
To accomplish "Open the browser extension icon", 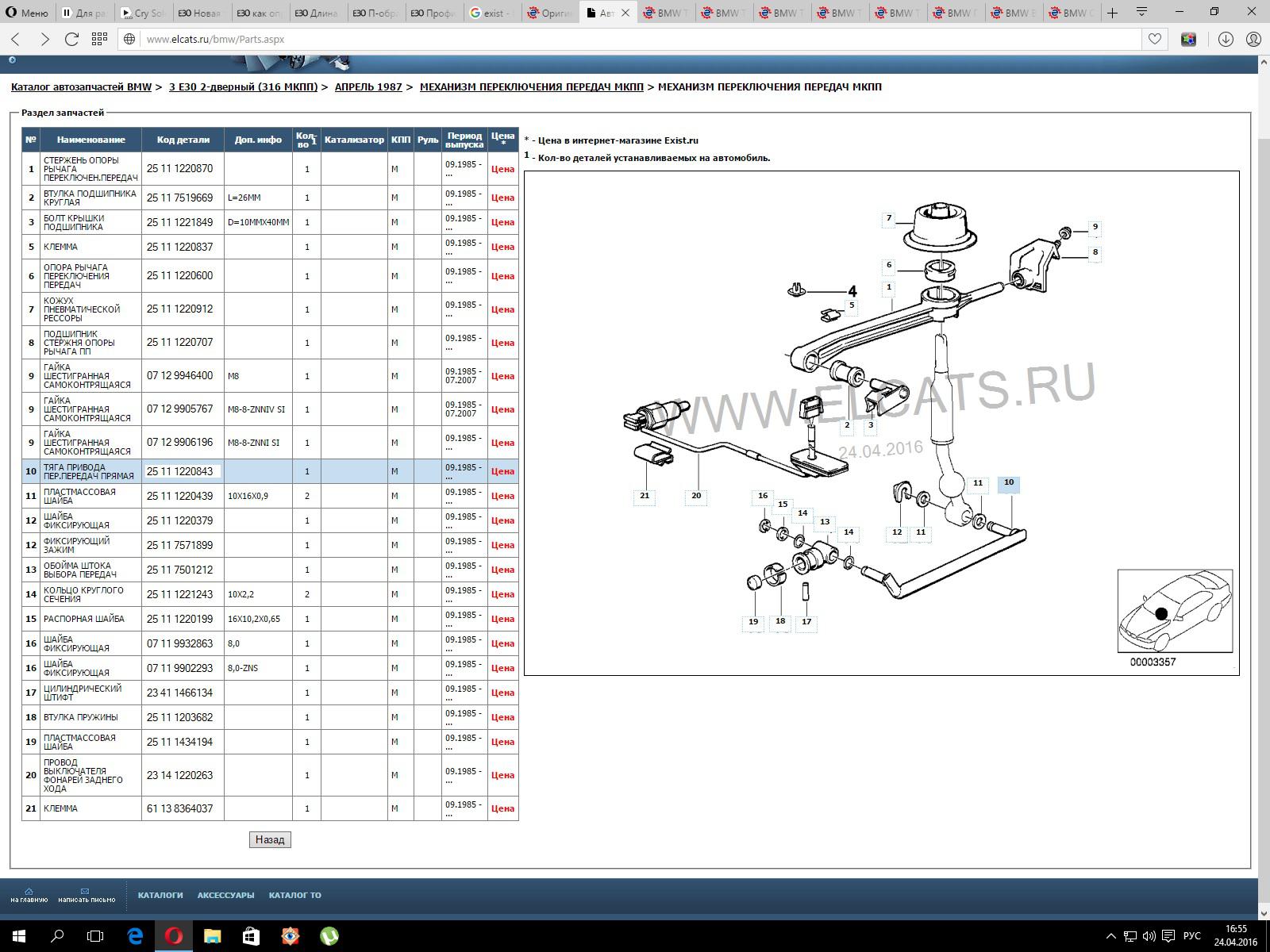I will 1188,39.
